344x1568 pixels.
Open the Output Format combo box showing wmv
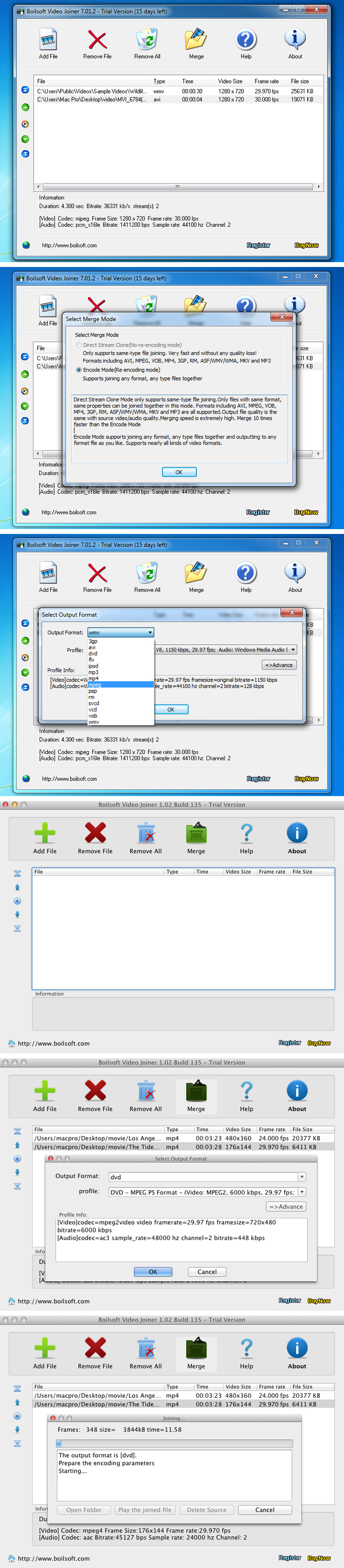coord(120,633)
